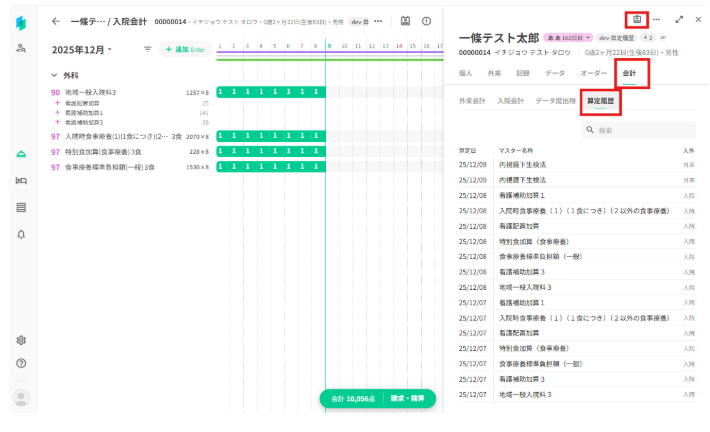The height and width of the screenshot is (432, 710).
Task: Expand 看護配置加算 sub-item plus sign
Action: pyautogui.click(x=57, y=102)
